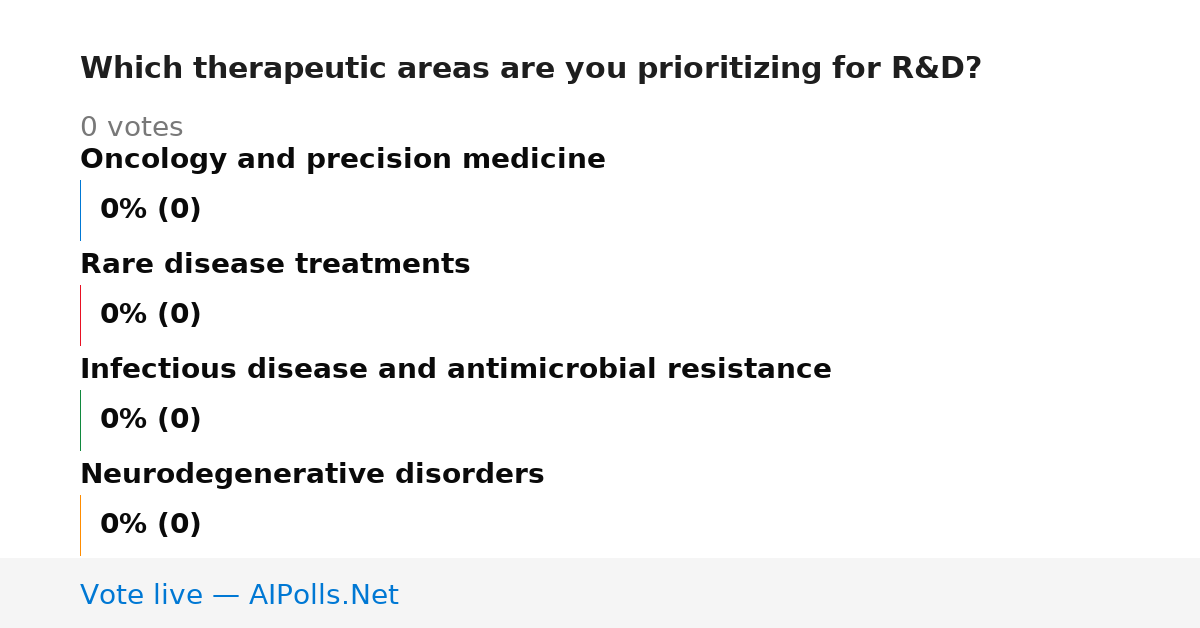This screenshot has height=628, width=1200.
Task: Click the green bar under Infectious disease
Action: (x=80, y=420)
